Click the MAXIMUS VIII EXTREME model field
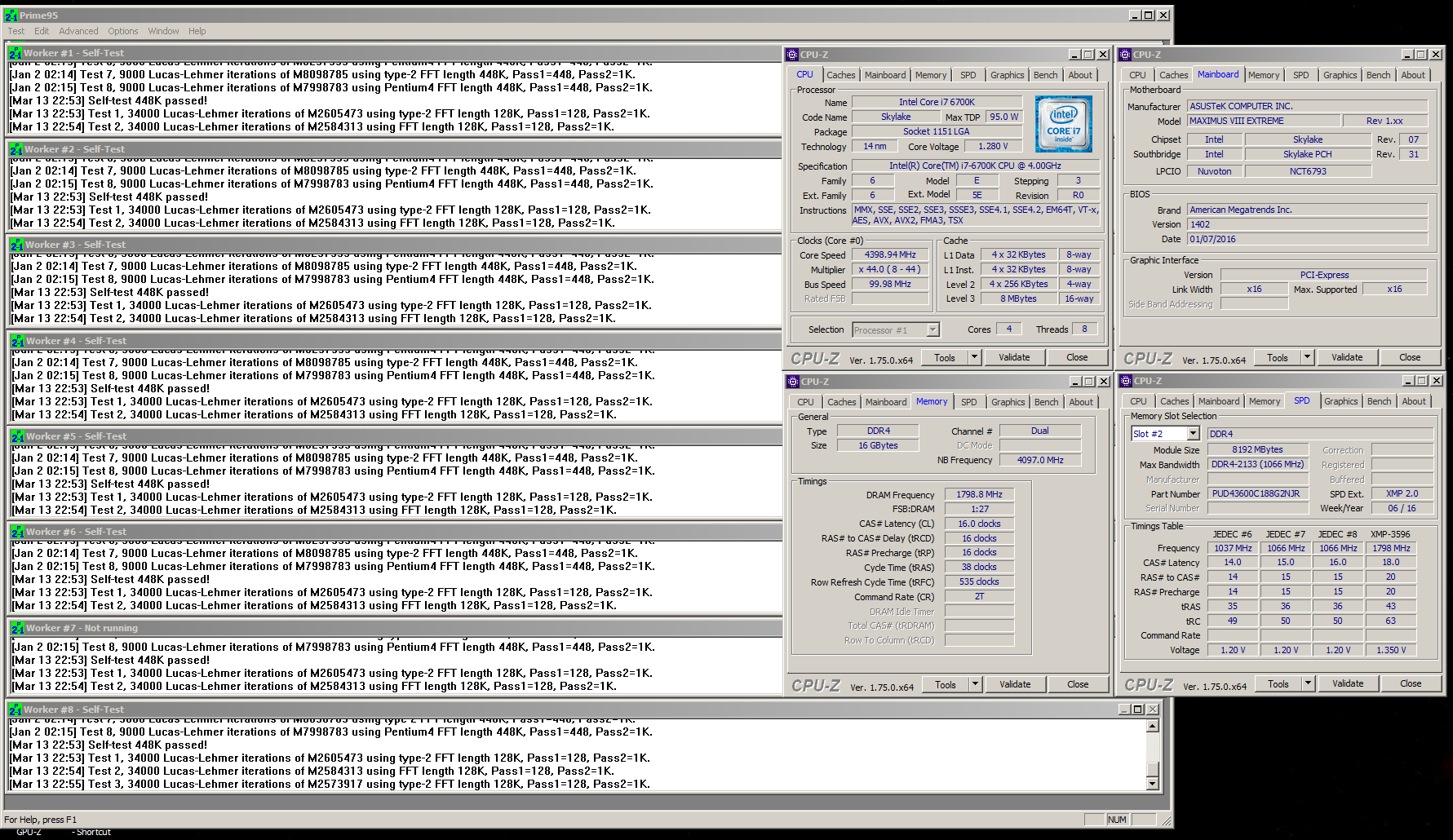Screen dimensions: 1453x840 click(1264, 121)
